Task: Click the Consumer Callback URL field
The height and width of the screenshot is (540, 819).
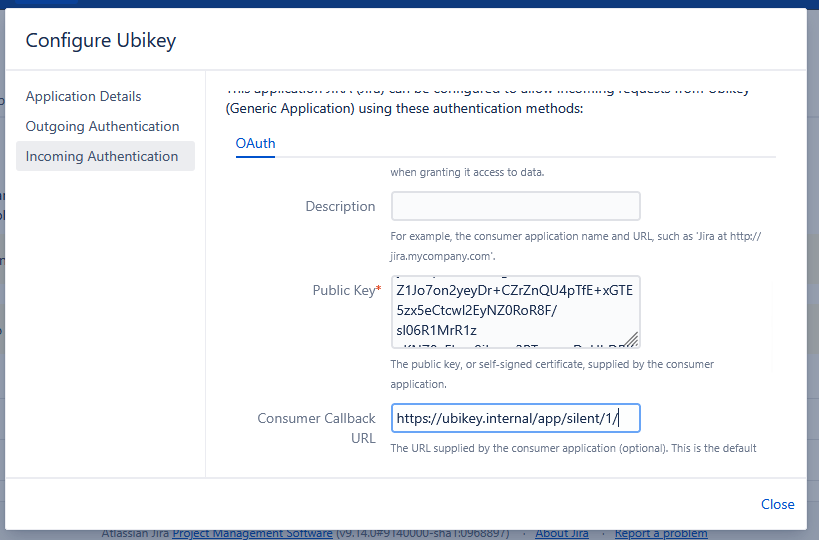Action: pyautogui.click(x=516, y=418)
